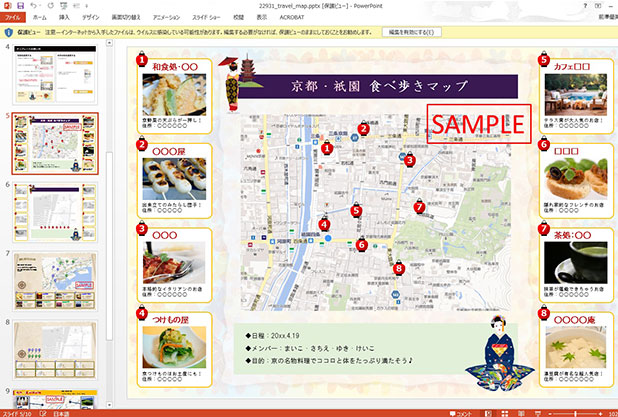The height and width of the screenshot is (417, 618).
Task: Click the Help question mark icon
Action: [585, 6]
